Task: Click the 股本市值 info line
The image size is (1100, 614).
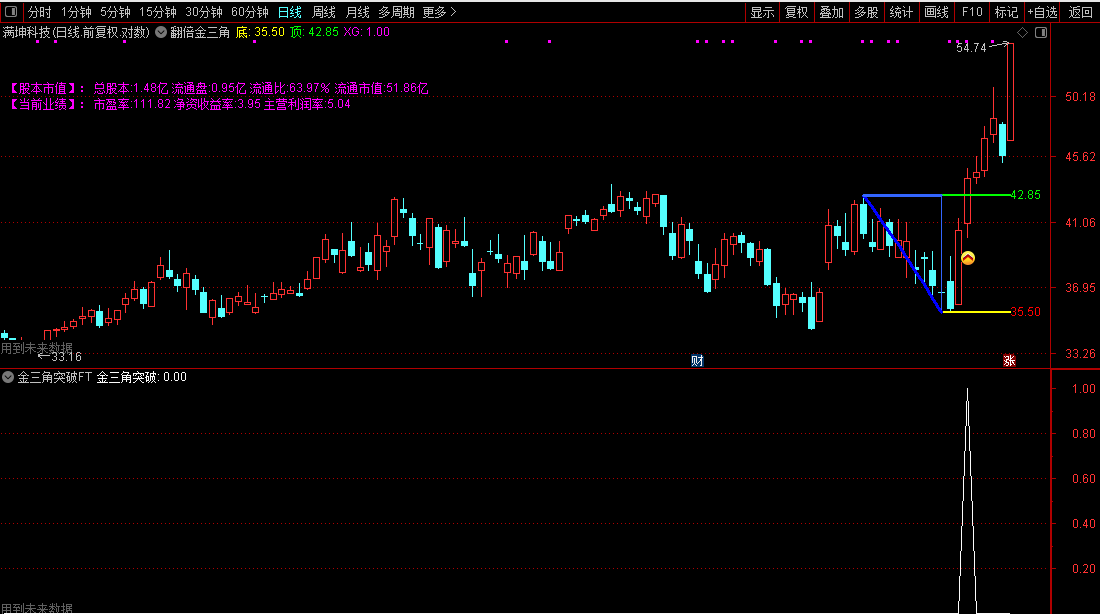Action: point(218,88)
